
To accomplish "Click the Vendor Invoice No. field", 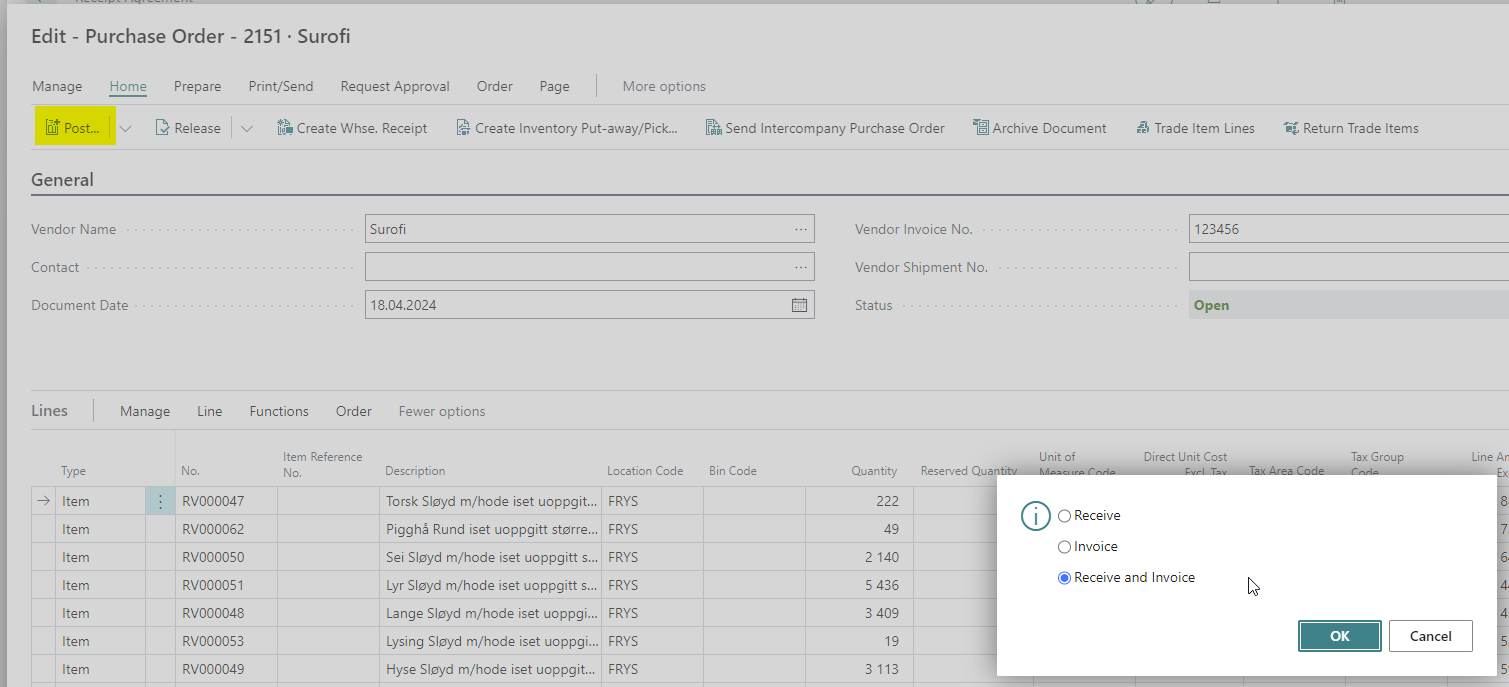I will (1345, 229).
